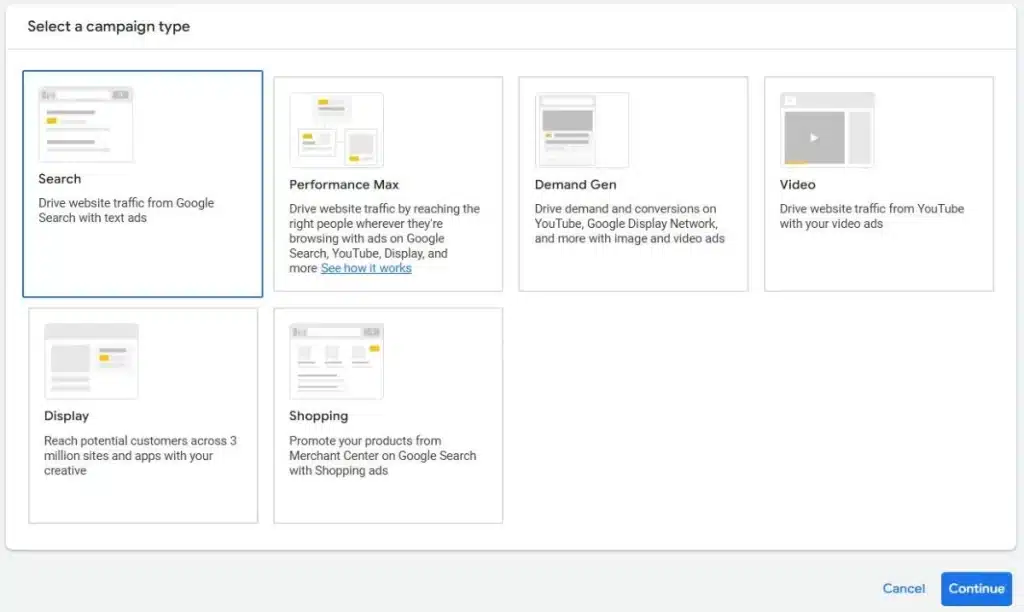Choose the Demand Gen campaign title
The width and height of the screenshot is (1024, 612).
[575, 185]
